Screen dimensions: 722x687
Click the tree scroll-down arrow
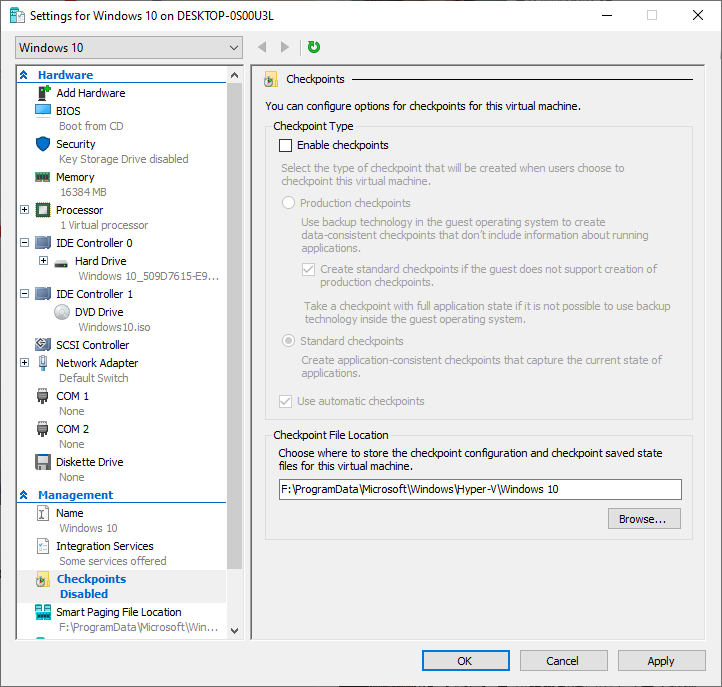(x=234, y=631)
